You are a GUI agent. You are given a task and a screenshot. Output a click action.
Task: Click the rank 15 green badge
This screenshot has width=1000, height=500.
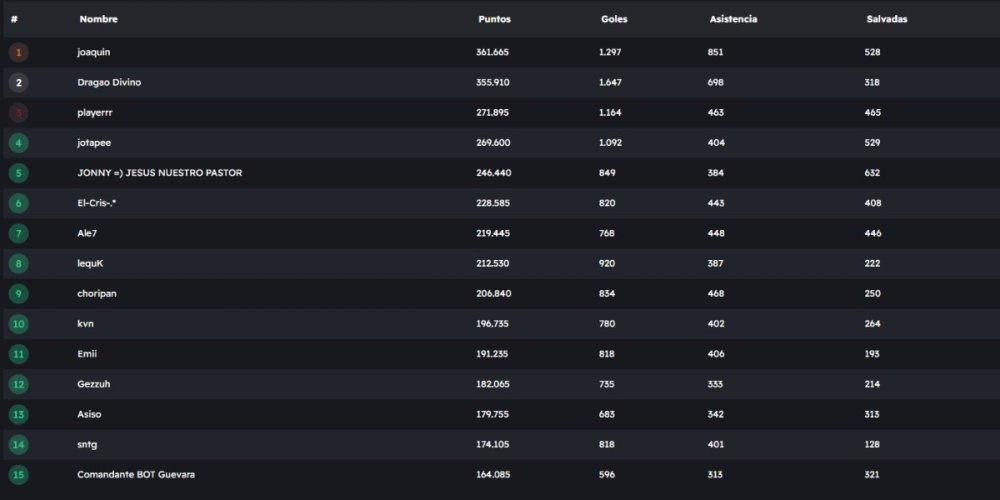coord(18,474)
